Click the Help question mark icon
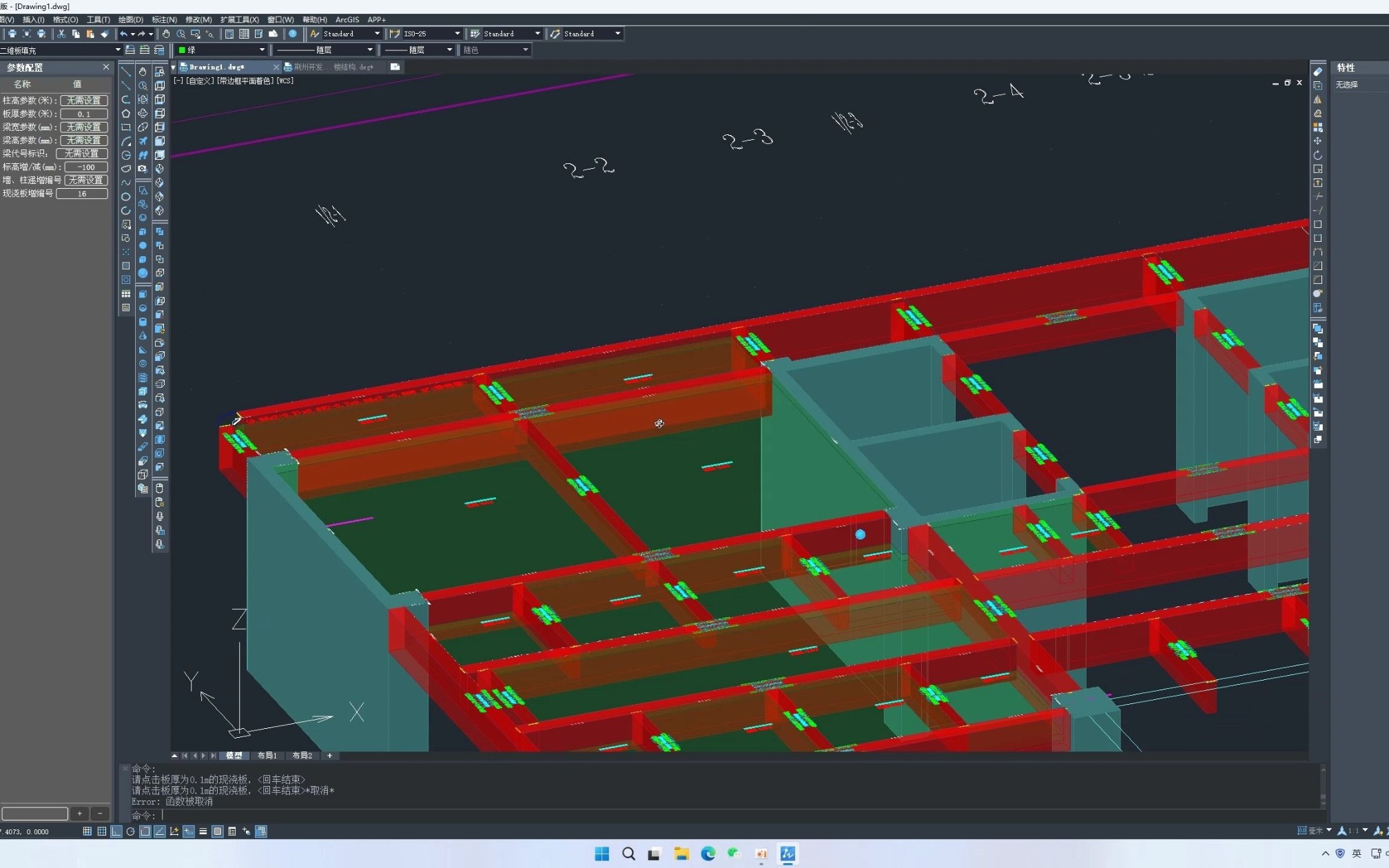 point(293,34)
